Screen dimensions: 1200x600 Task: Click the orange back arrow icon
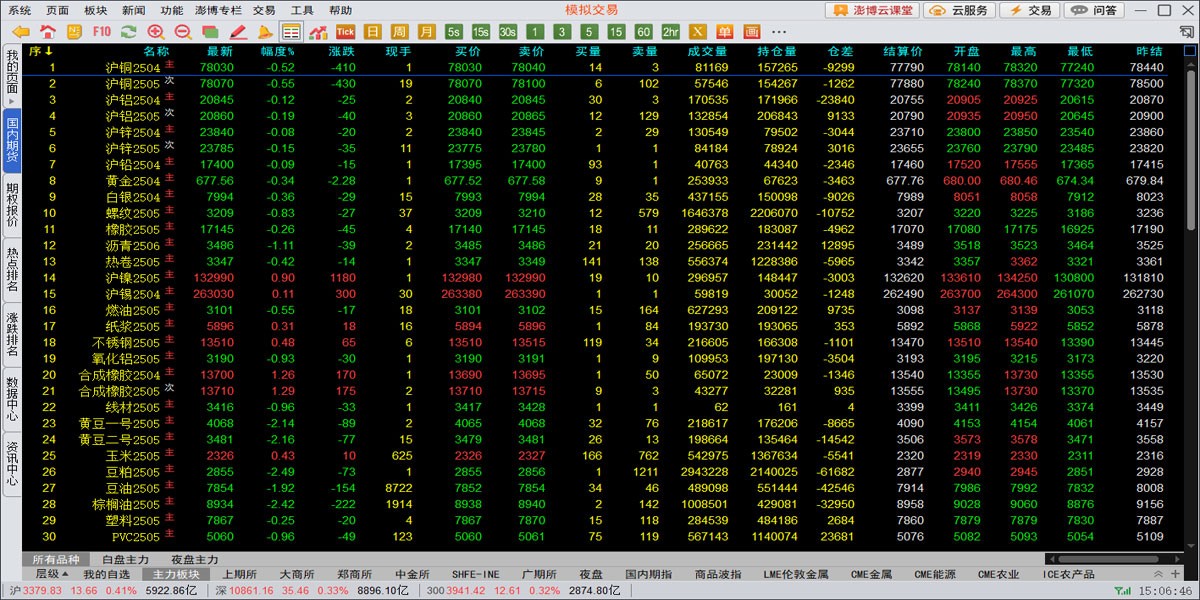pos(20,31)
